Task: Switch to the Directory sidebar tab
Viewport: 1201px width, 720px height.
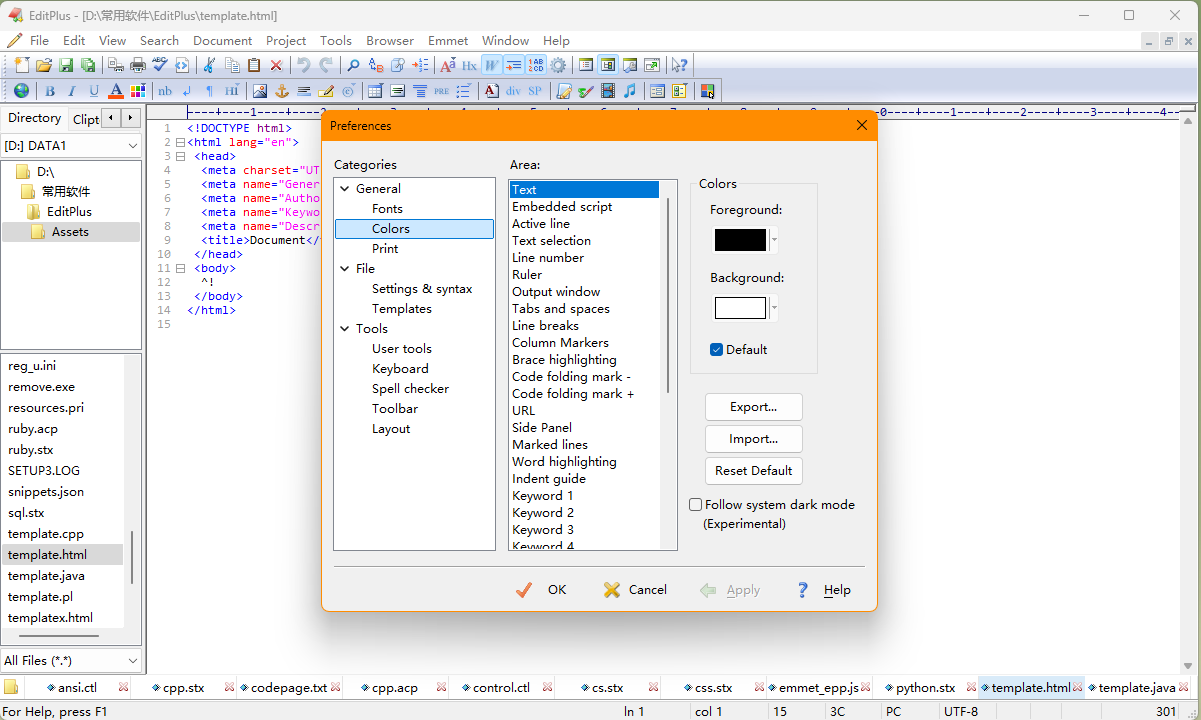Action: point(34,118)
